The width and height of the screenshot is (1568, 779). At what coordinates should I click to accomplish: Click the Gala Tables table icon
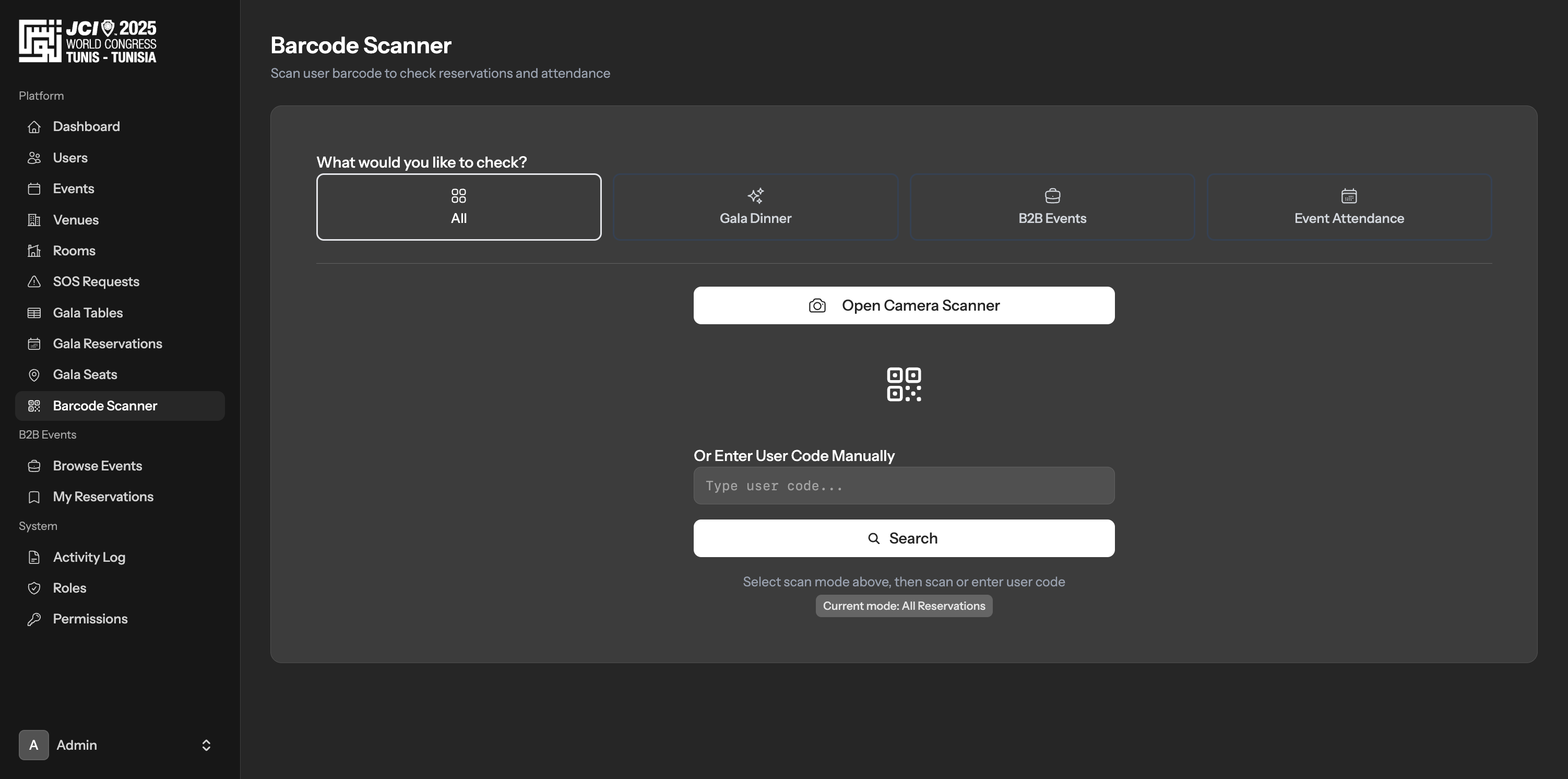click(34, 313)
